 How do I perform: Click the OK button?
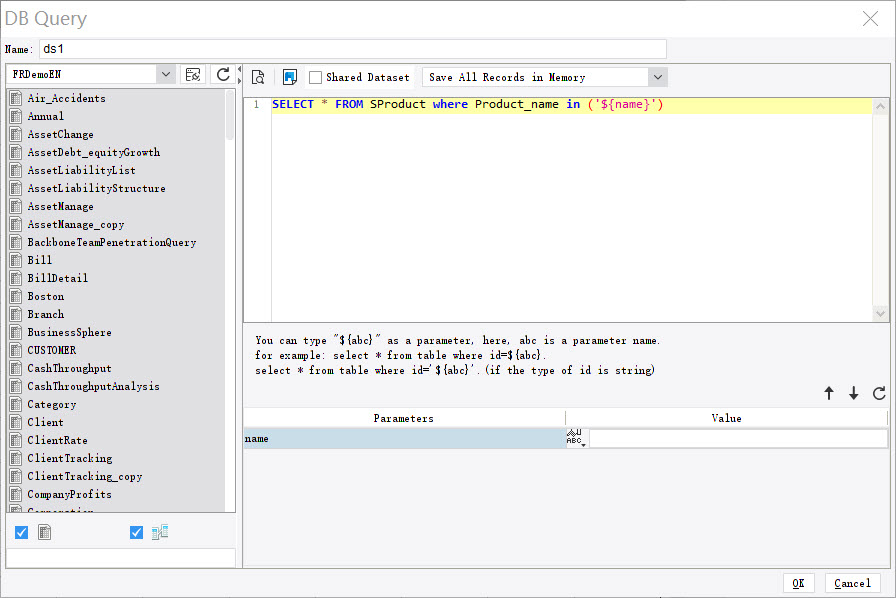click(799, 583)
